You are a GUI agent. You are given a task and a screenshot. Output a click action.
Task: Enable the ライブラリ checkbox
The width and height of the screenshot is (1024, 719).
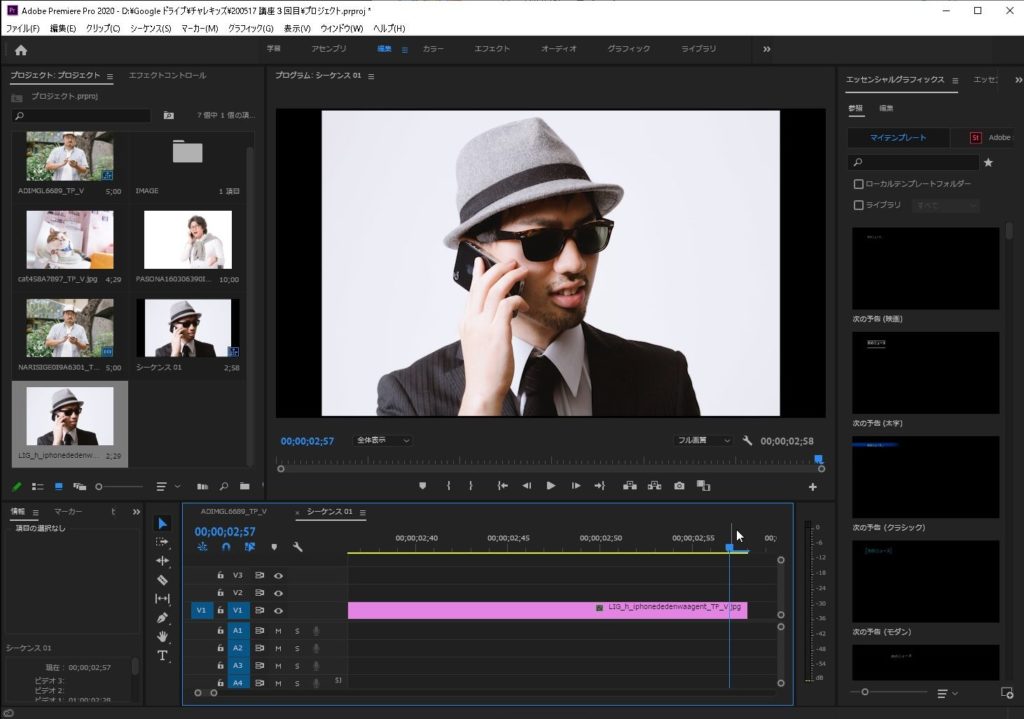[858, 205]
